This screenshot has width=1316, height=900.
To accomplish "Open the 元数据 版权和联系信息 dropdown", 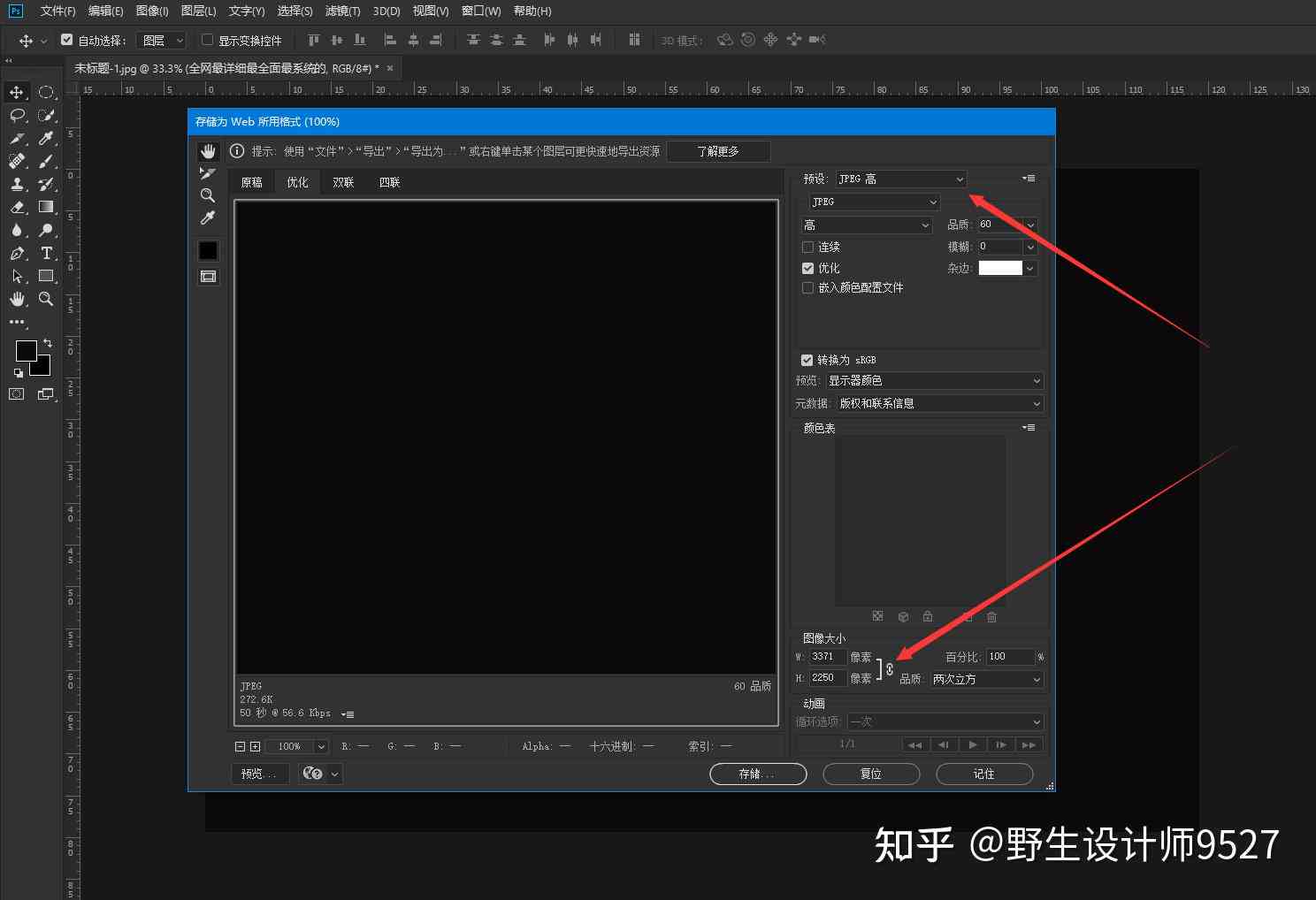I will coord(940,403).
